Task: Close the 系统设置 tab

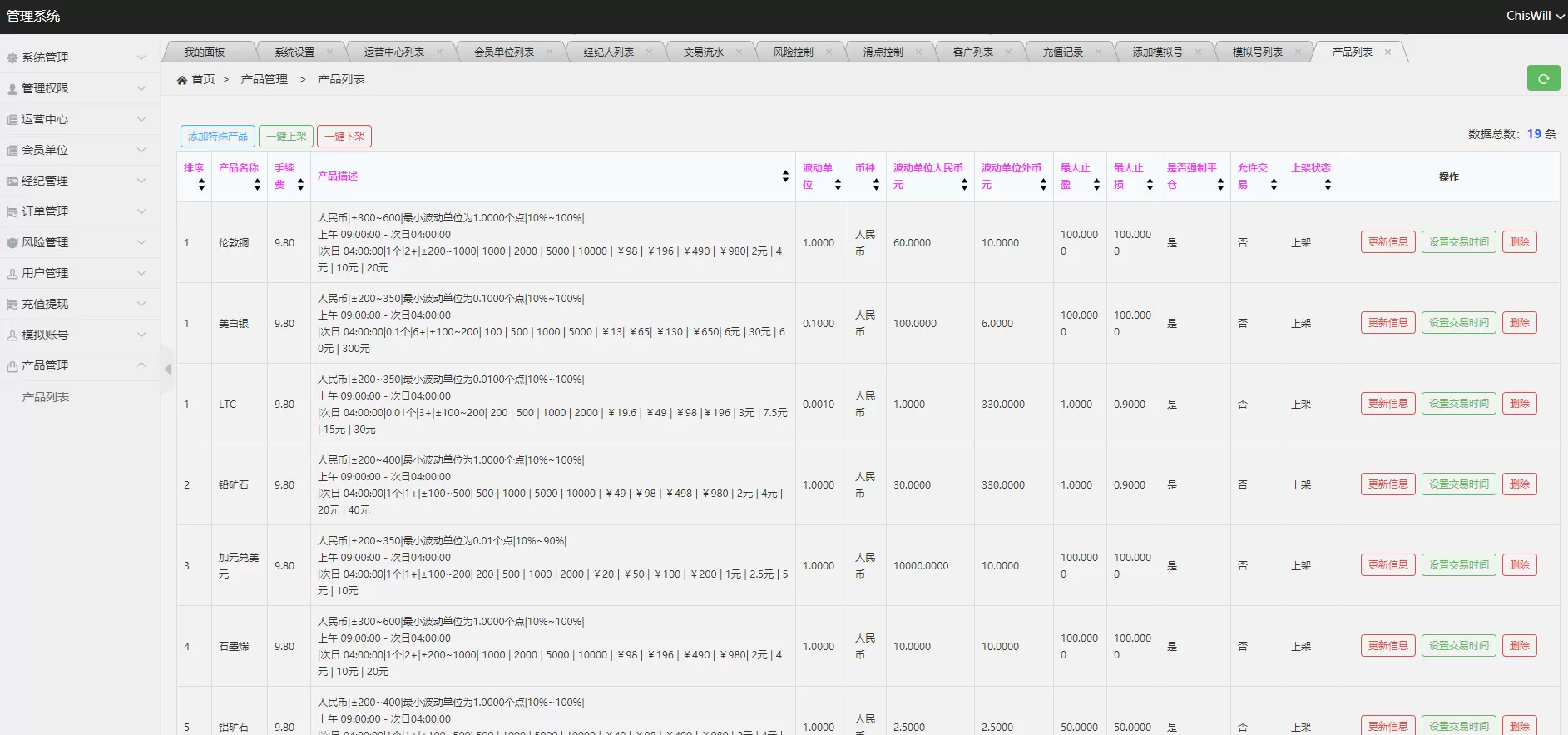Action: click(330, 52)
